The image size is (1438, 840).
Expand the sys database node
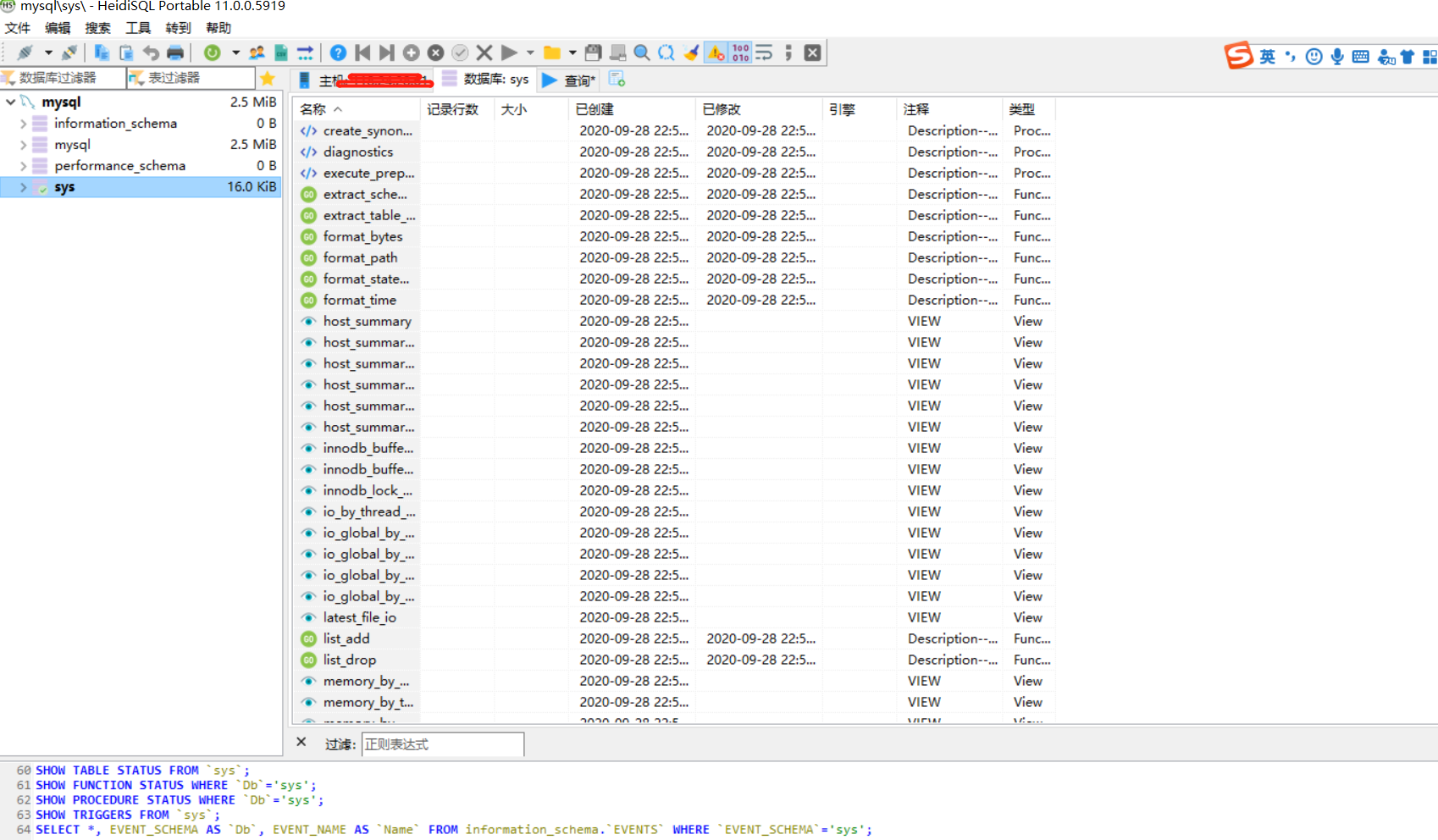click(23, 187)
